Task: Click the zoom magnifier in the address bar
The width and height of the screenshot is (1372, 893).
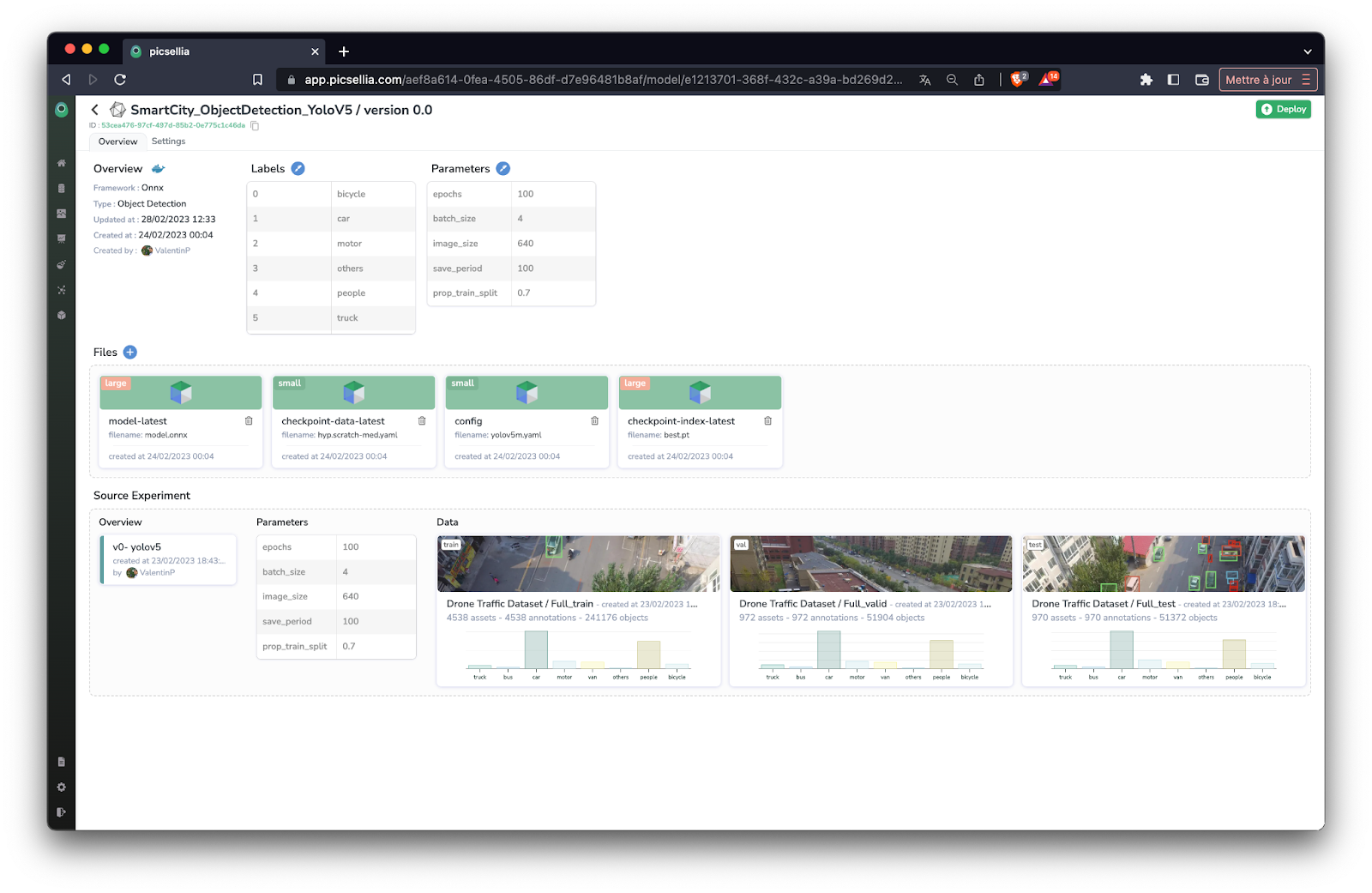Action: [x=952, y=80]
